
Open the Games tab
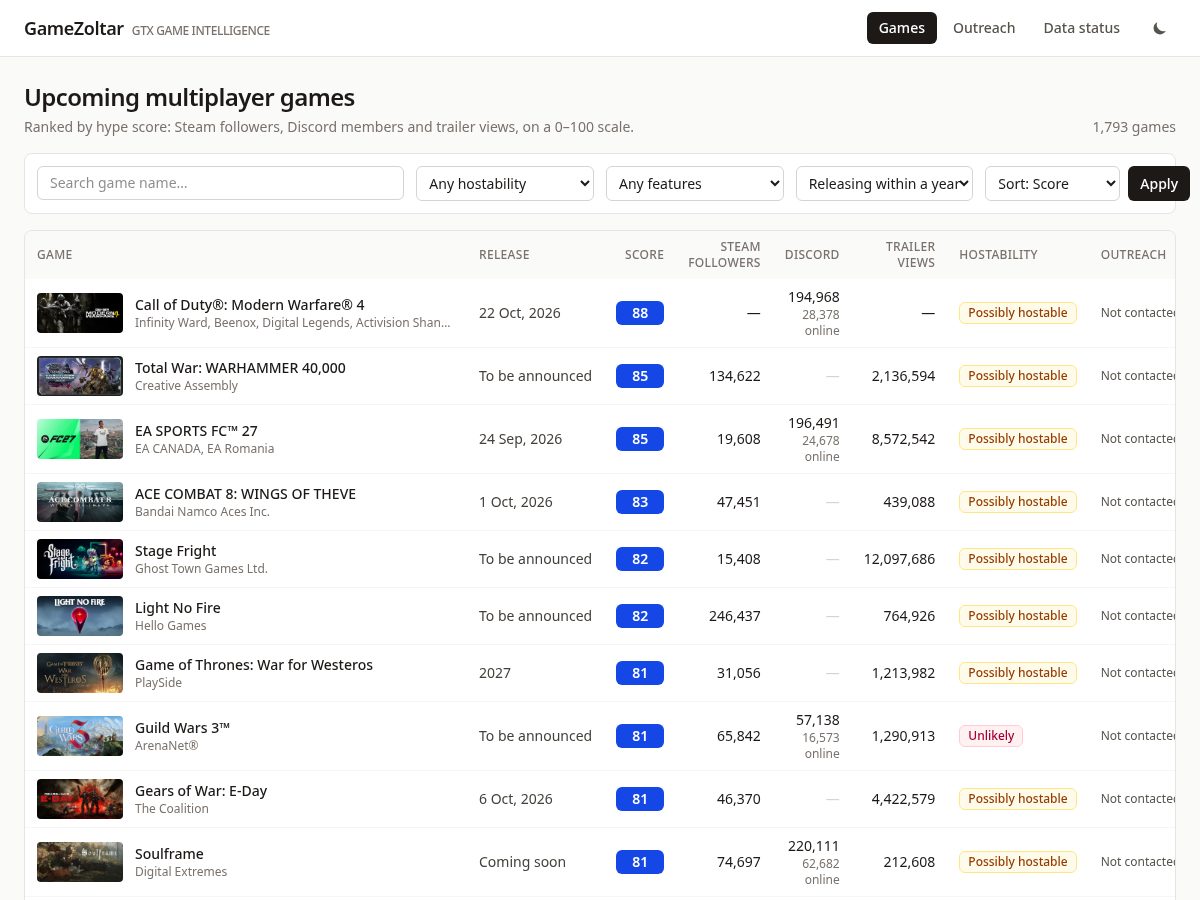tap(902, 28)
